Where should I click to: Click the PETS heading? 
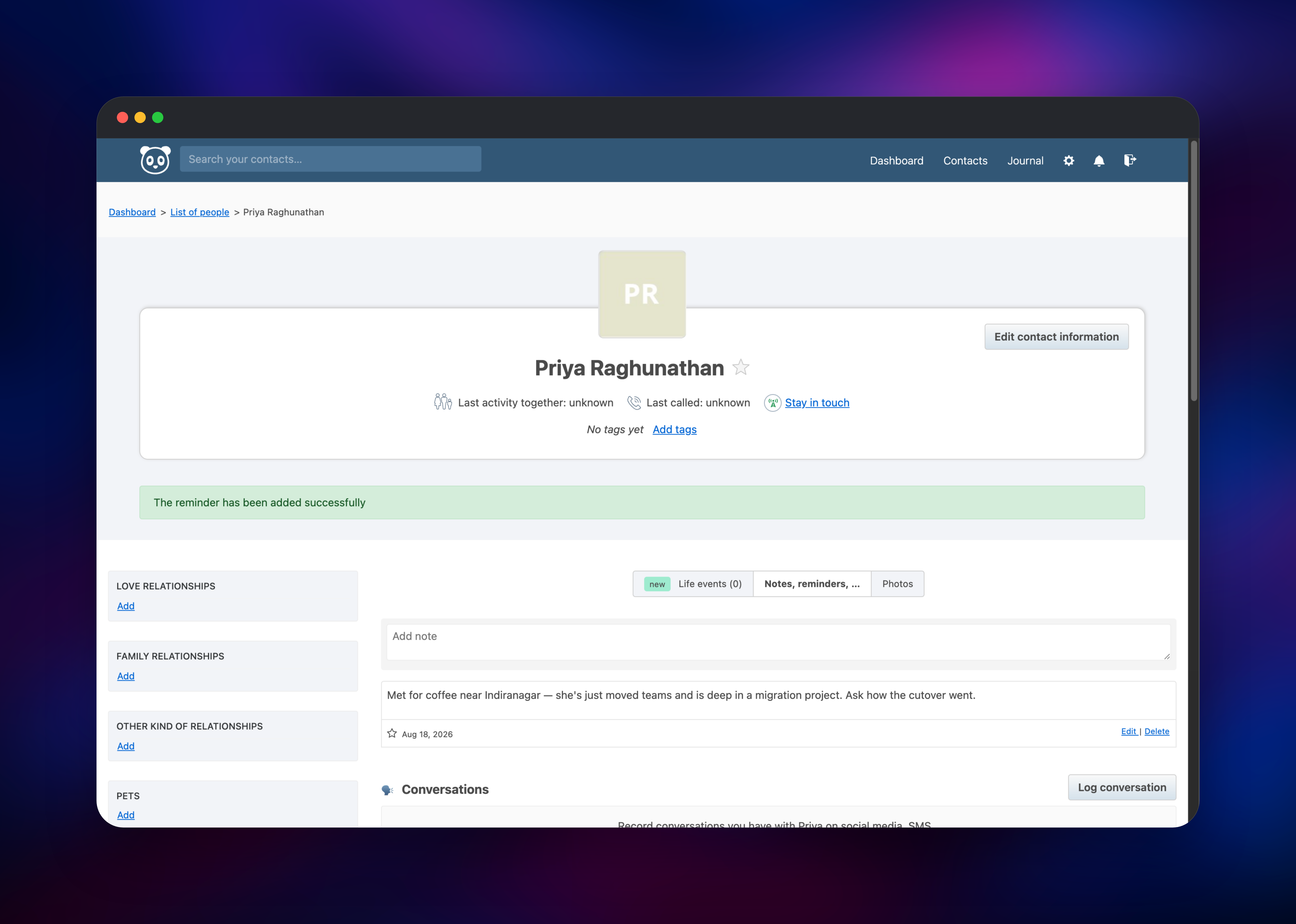128,796
